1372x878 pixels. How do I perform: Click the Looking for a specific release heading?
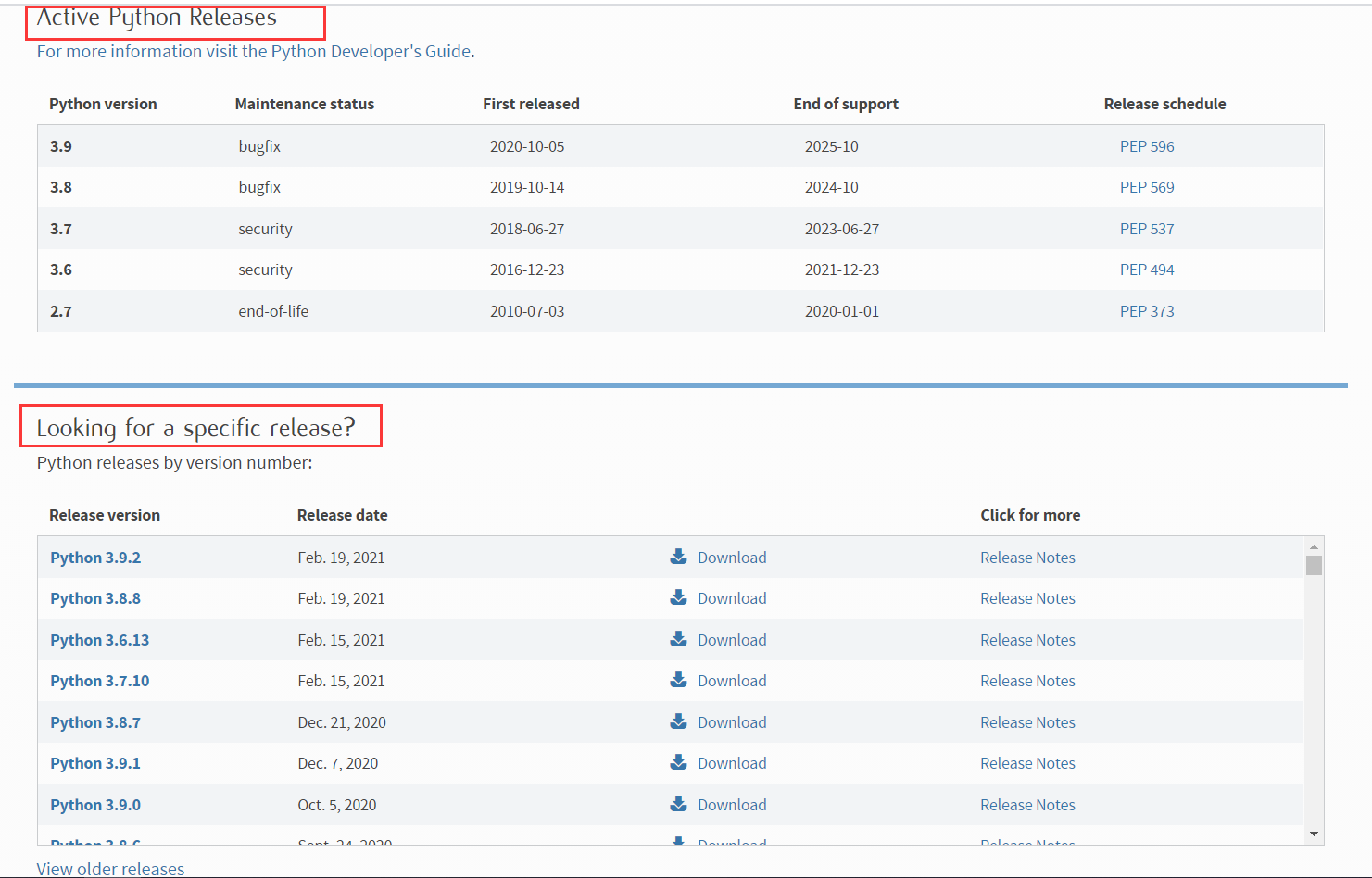tap(195, 428)
